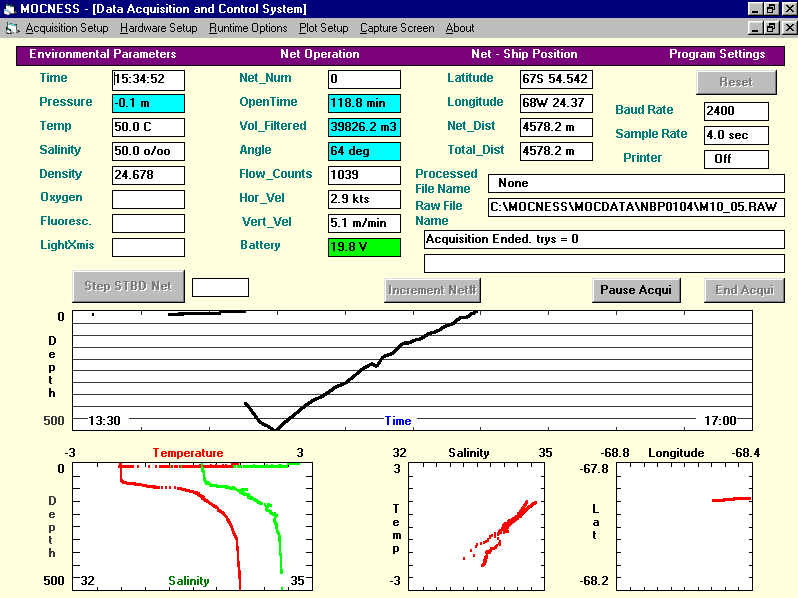Image resolution: width=798 pixels, height=598 pixels.
Task: Select the Baud Rate field showing 2400
Action: tap(736, 111)
